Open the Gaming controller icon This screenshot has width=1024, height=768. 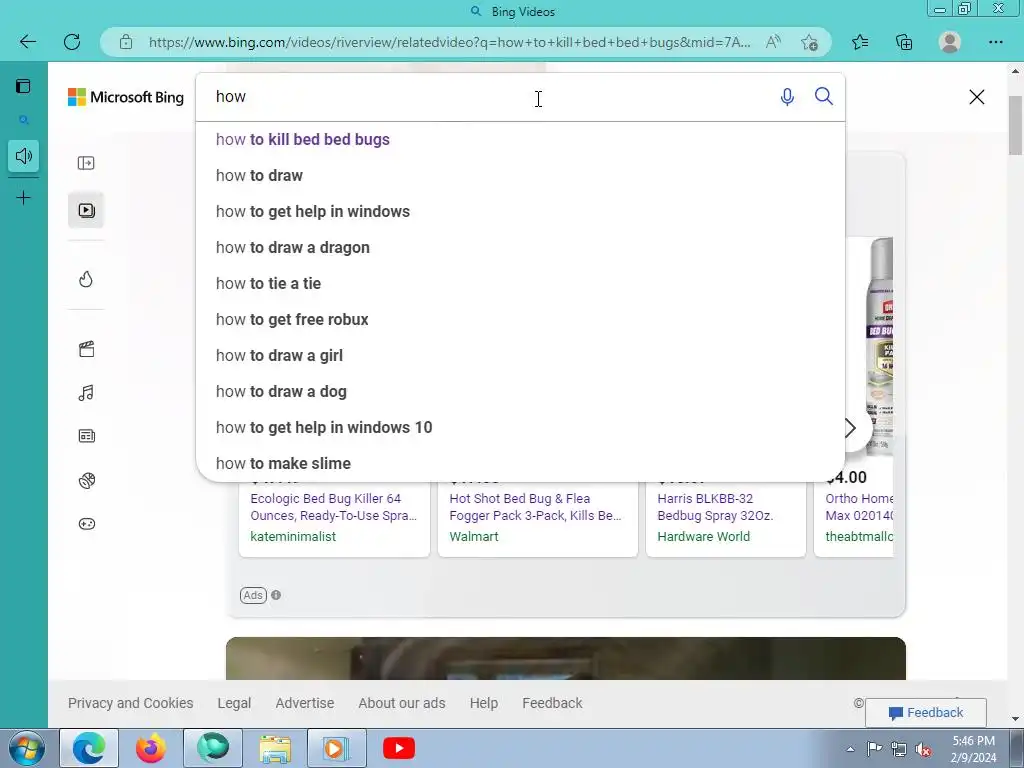pyautogui.click(x=86, y=524)
